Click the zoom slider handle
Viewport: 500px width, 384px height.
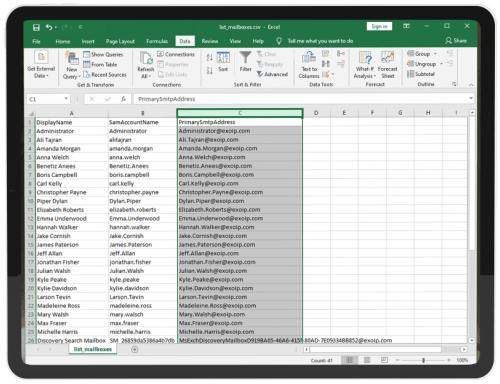(x=423, y=360)
